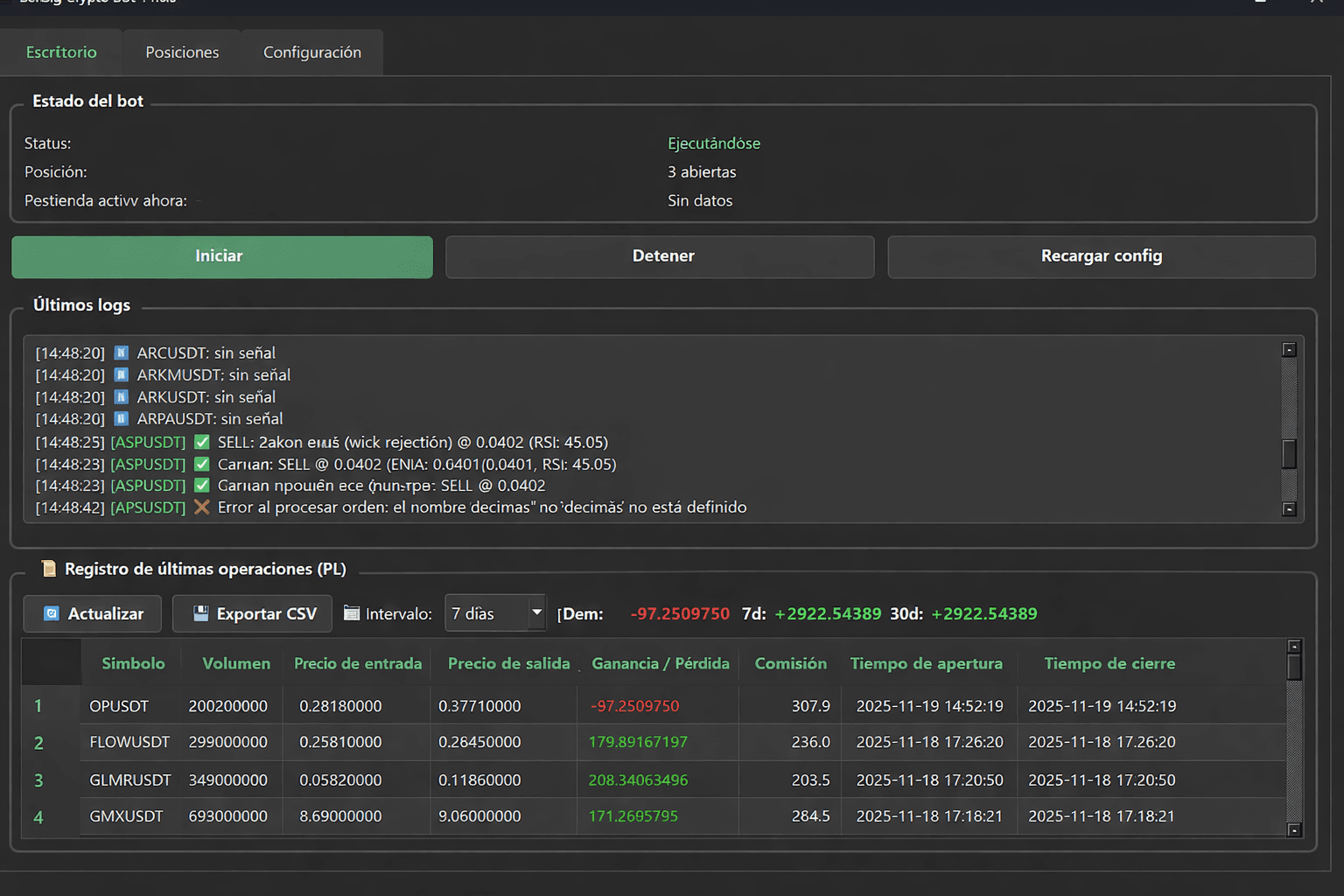Click the blue N icon on ARCUSDT log line
Screen dimensions: 1344x896
point(121,353)
